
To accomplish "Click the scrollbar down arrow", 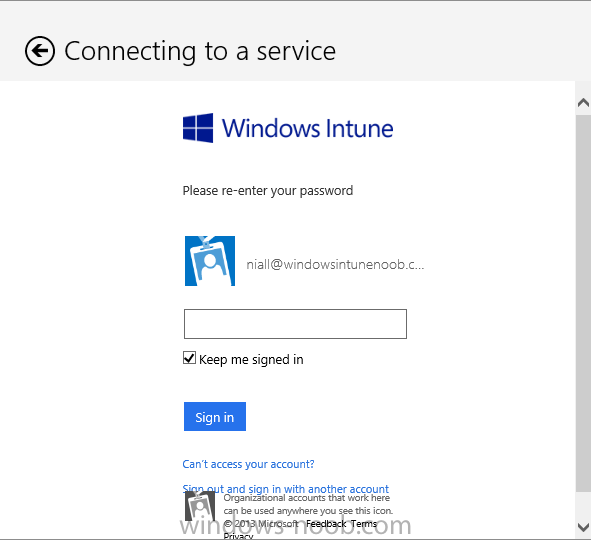I will [583, 526].
